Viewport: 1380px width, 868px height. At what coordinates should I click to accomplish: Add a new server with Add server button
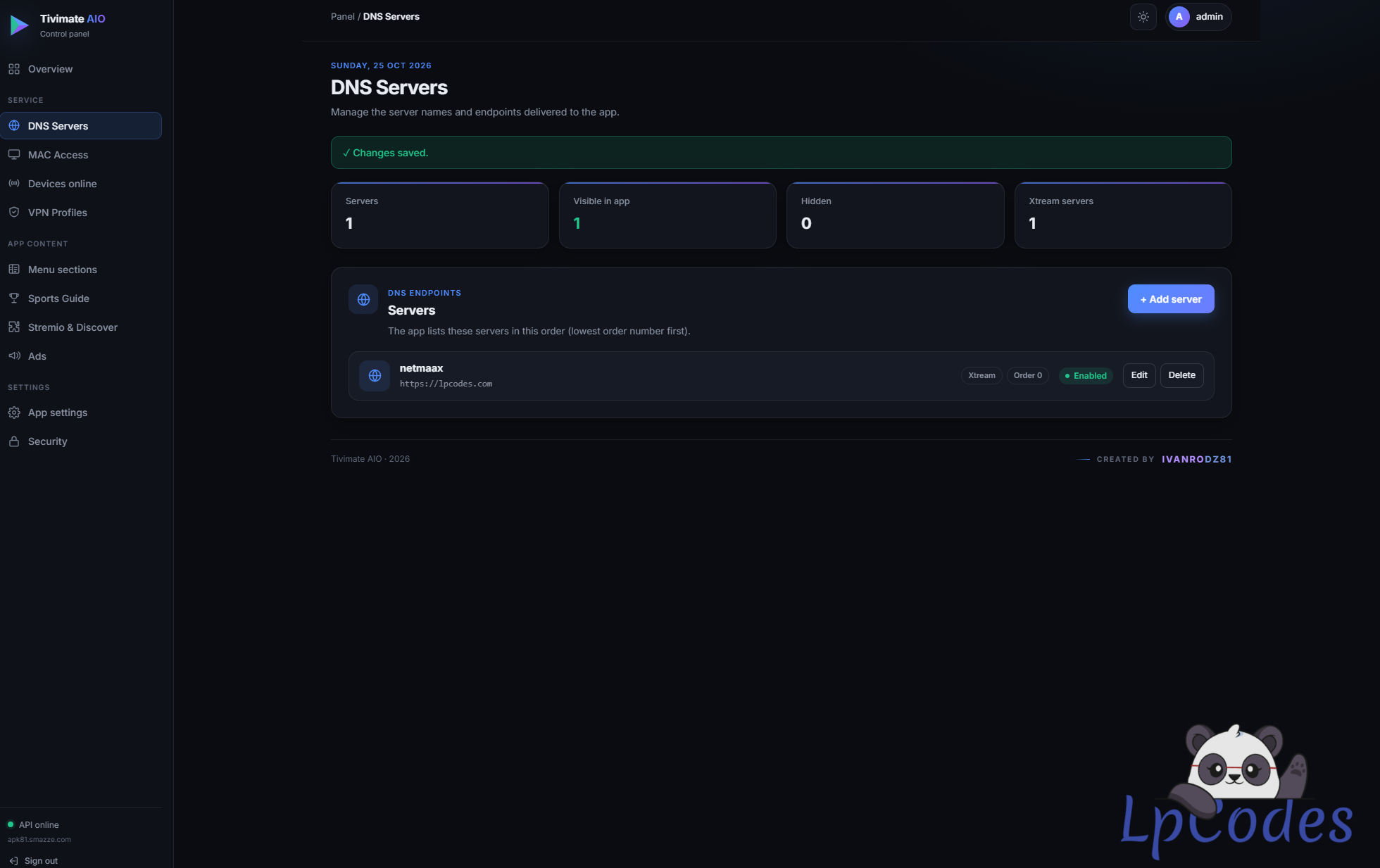[1171, 299]
